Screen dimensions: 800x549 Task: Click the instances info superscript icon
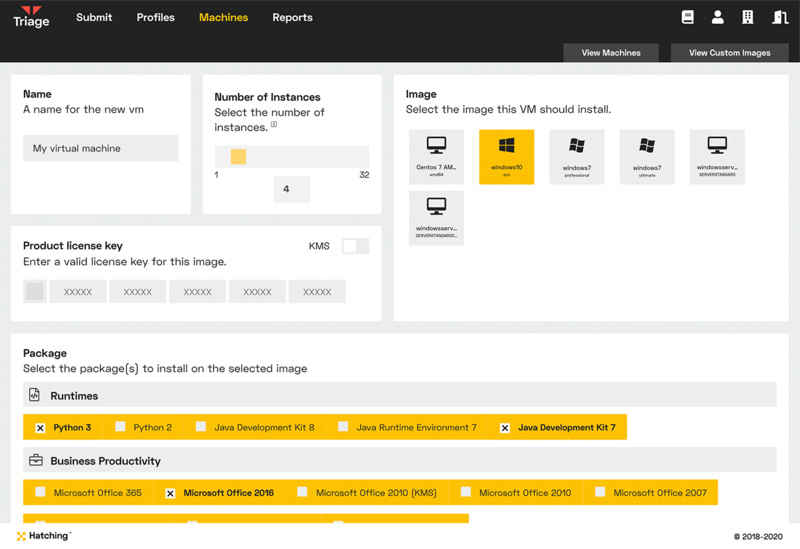click(274, 124)
